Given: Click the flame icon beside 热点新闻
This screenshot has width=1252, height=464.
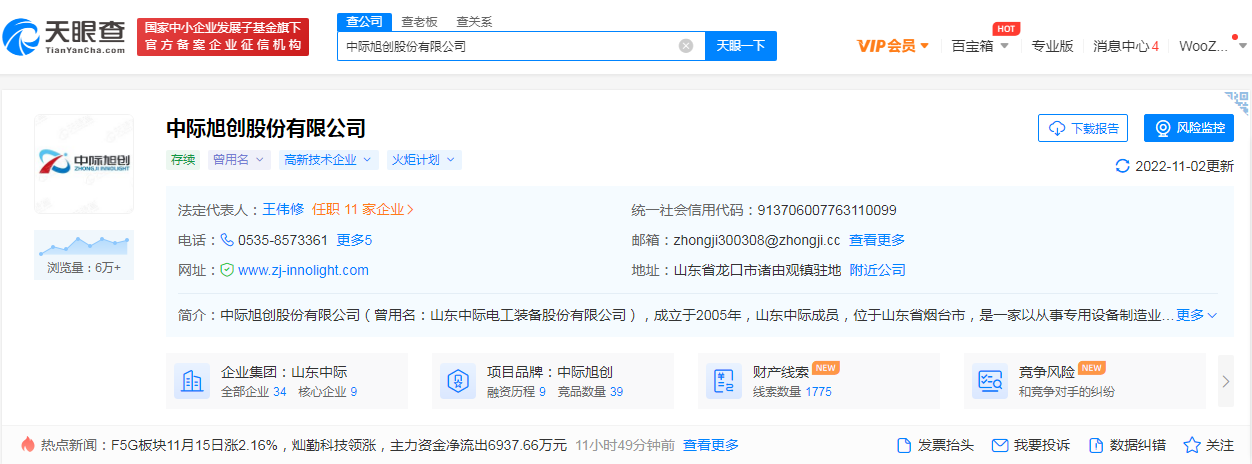Looking at the screenshot, I should [x=27, y=445].
